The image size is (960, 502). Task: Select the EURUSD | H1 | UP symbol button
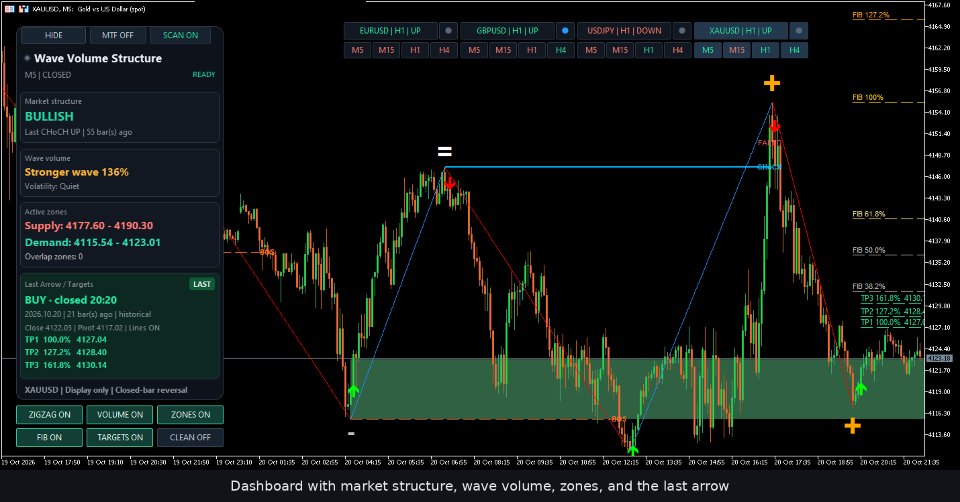391,31
